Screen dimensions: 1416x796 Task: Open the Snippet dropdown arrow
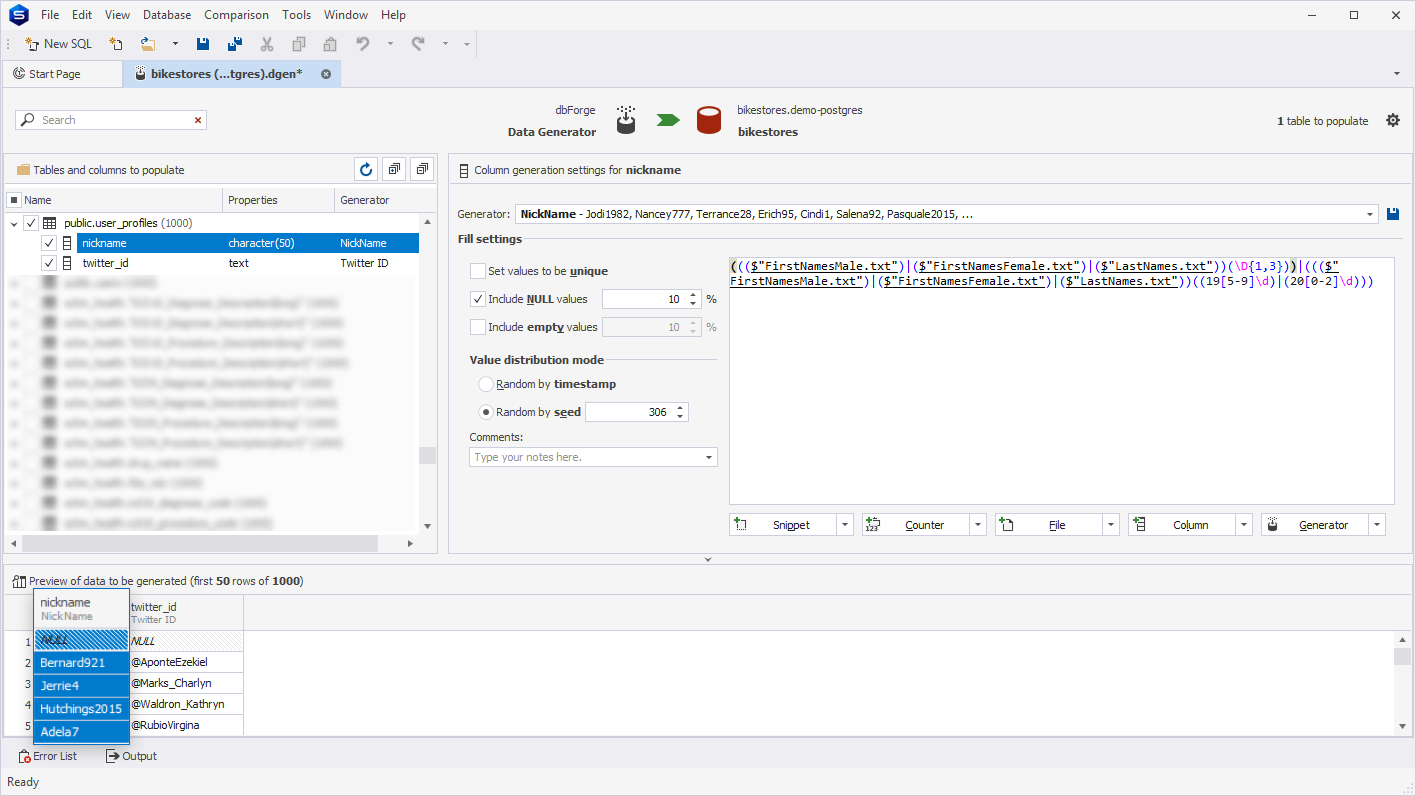[845, 525]
